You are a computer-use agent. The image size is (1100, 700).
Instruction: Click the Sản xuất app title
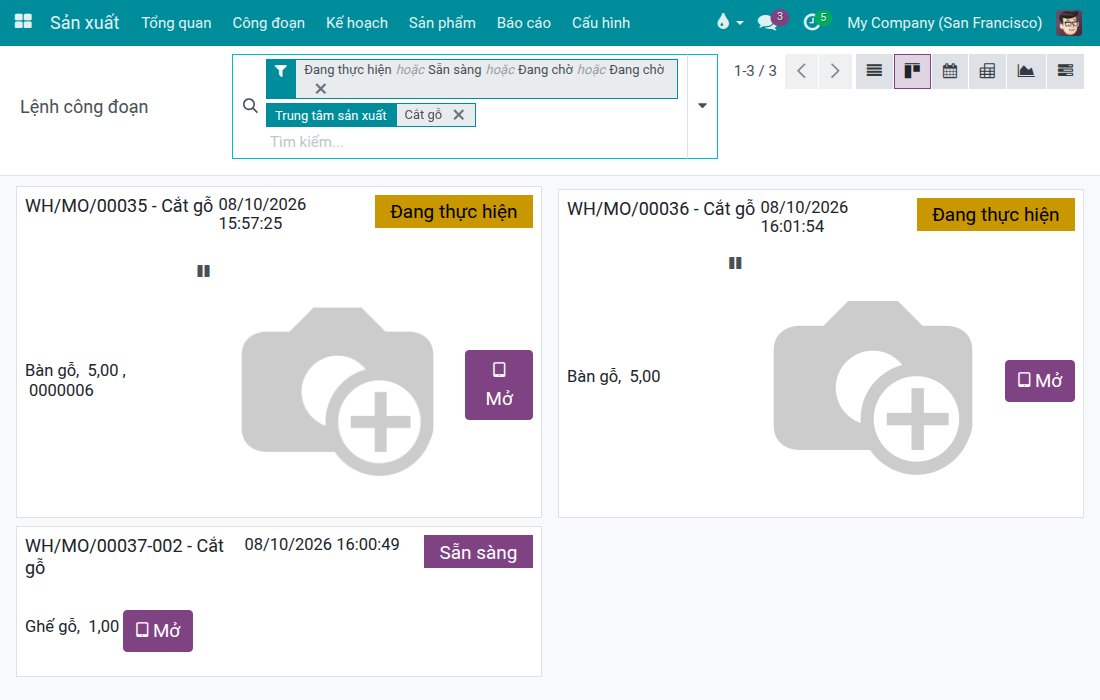point(84,22)
